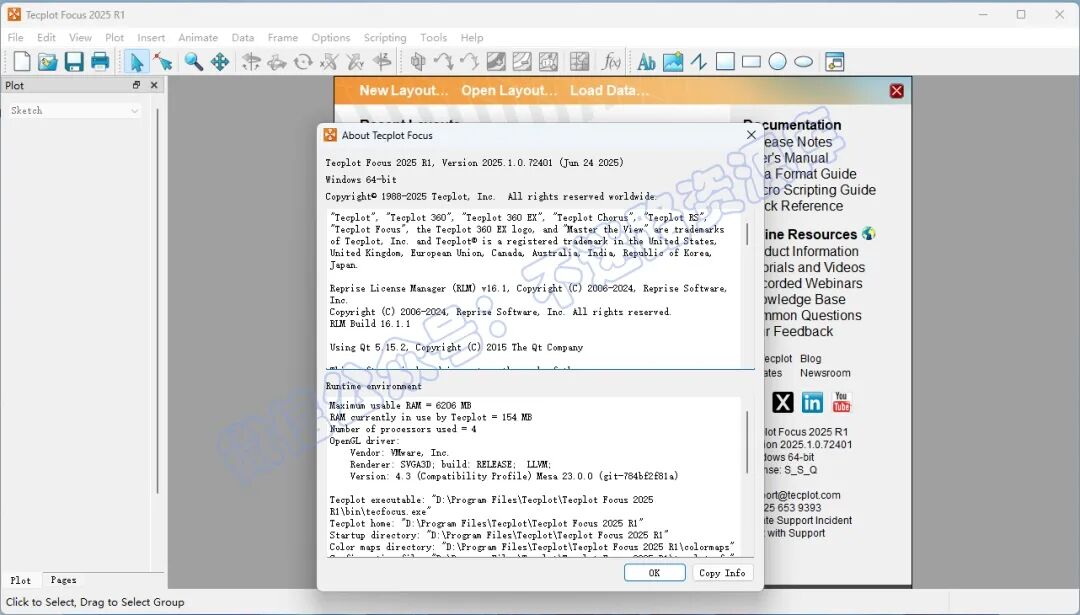Open the YouTube icon link
The height and width of the screenshot is (615, 1080).
pos(842,402)
